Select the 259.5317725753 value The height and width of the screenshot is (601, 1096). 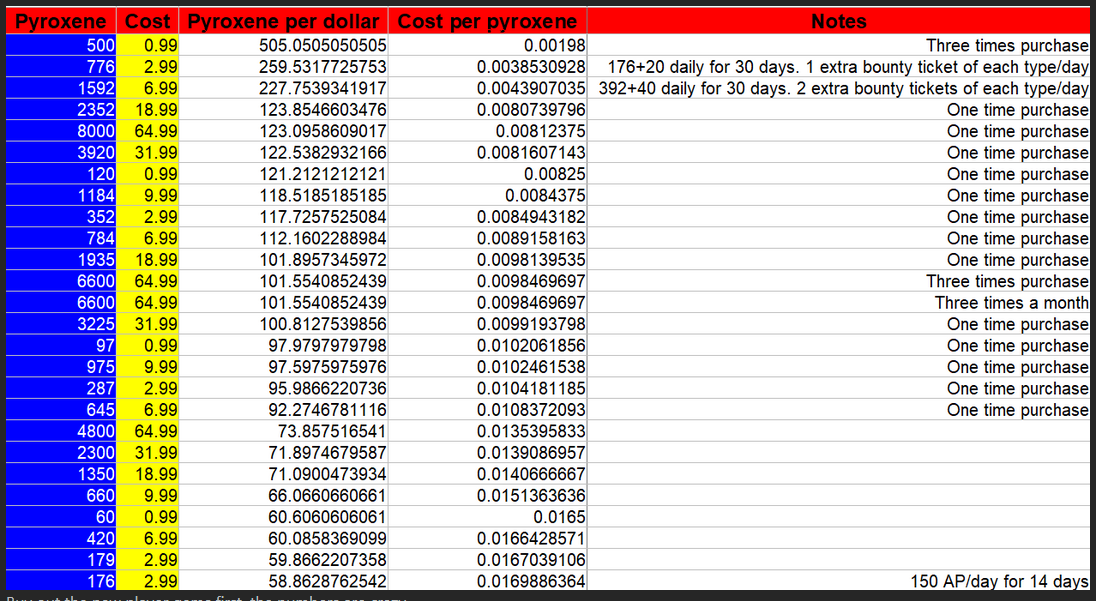(284, 66)
